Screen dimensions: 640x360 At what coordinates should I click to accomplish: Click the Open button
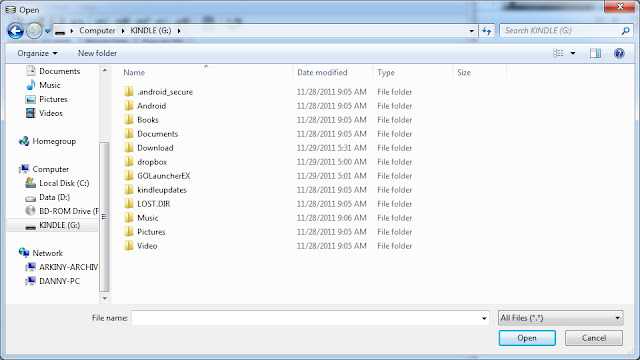527,338
